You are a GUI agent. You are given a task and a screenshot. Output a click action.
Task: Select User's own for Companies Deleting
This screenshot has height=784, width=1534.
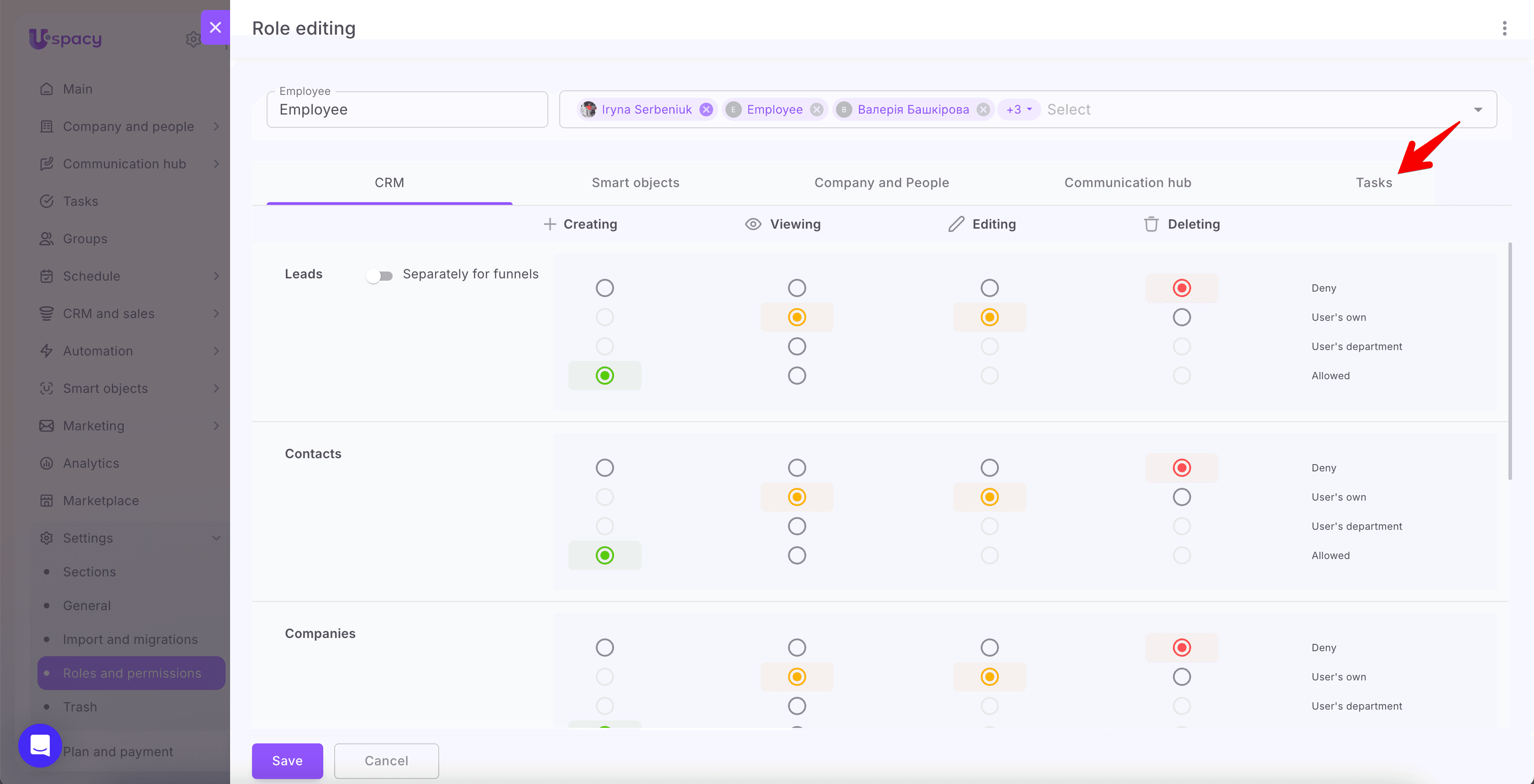(x=1182, y=677)
